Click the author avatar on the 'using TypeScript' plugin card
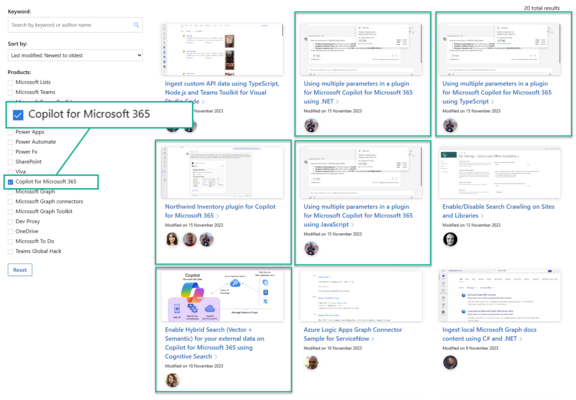Viewport: 576px width, 400px height. 450,126
